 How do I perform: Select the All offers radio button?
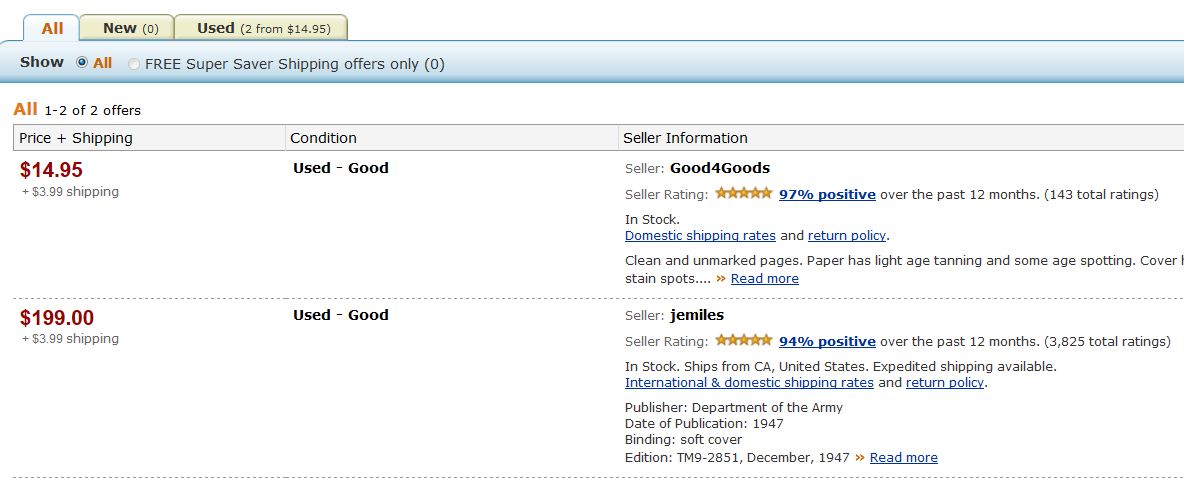(82, 63)
